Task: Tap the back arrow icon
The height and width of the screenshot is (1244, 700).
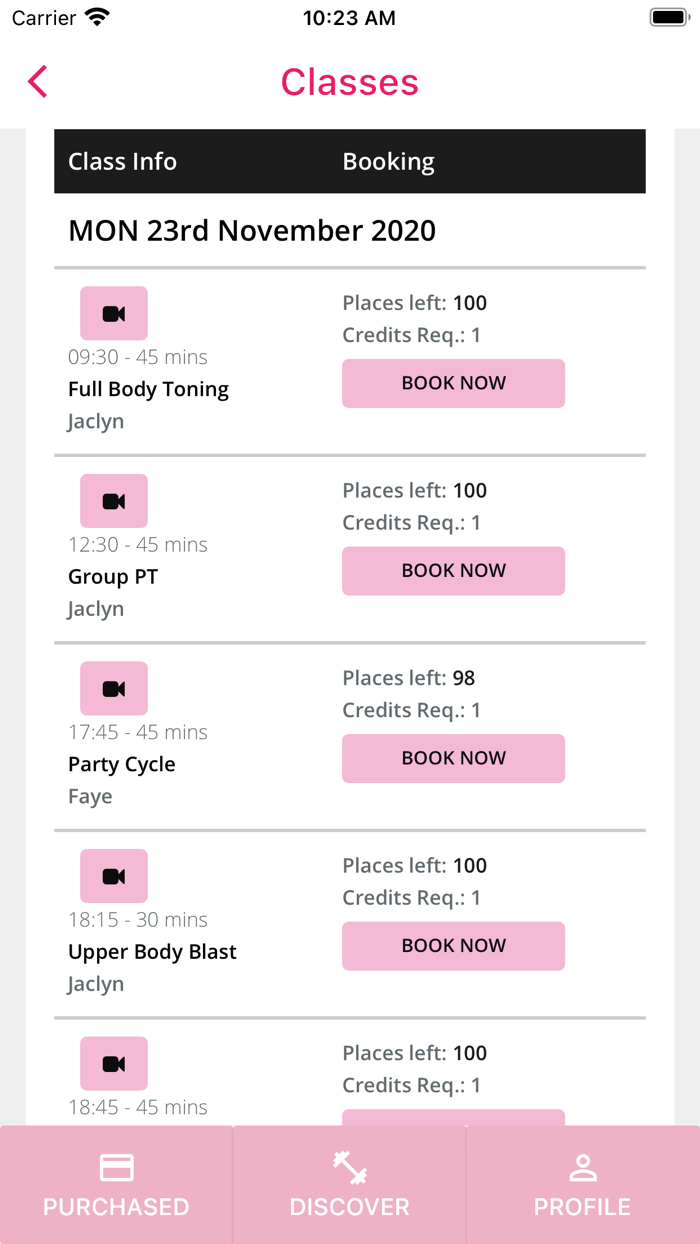Action: (38, 82)
